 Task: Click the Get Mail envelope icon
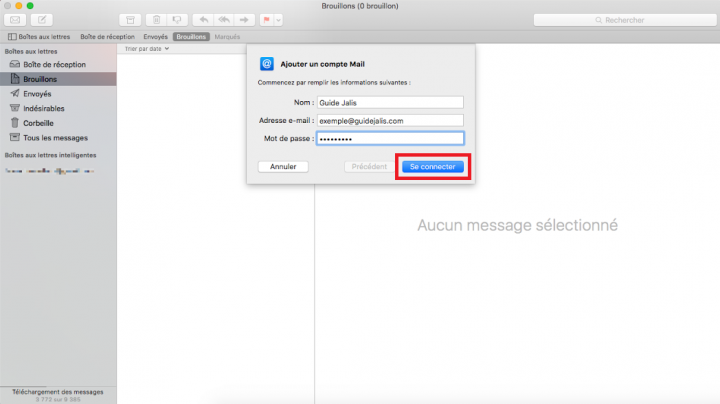point(16,19)
